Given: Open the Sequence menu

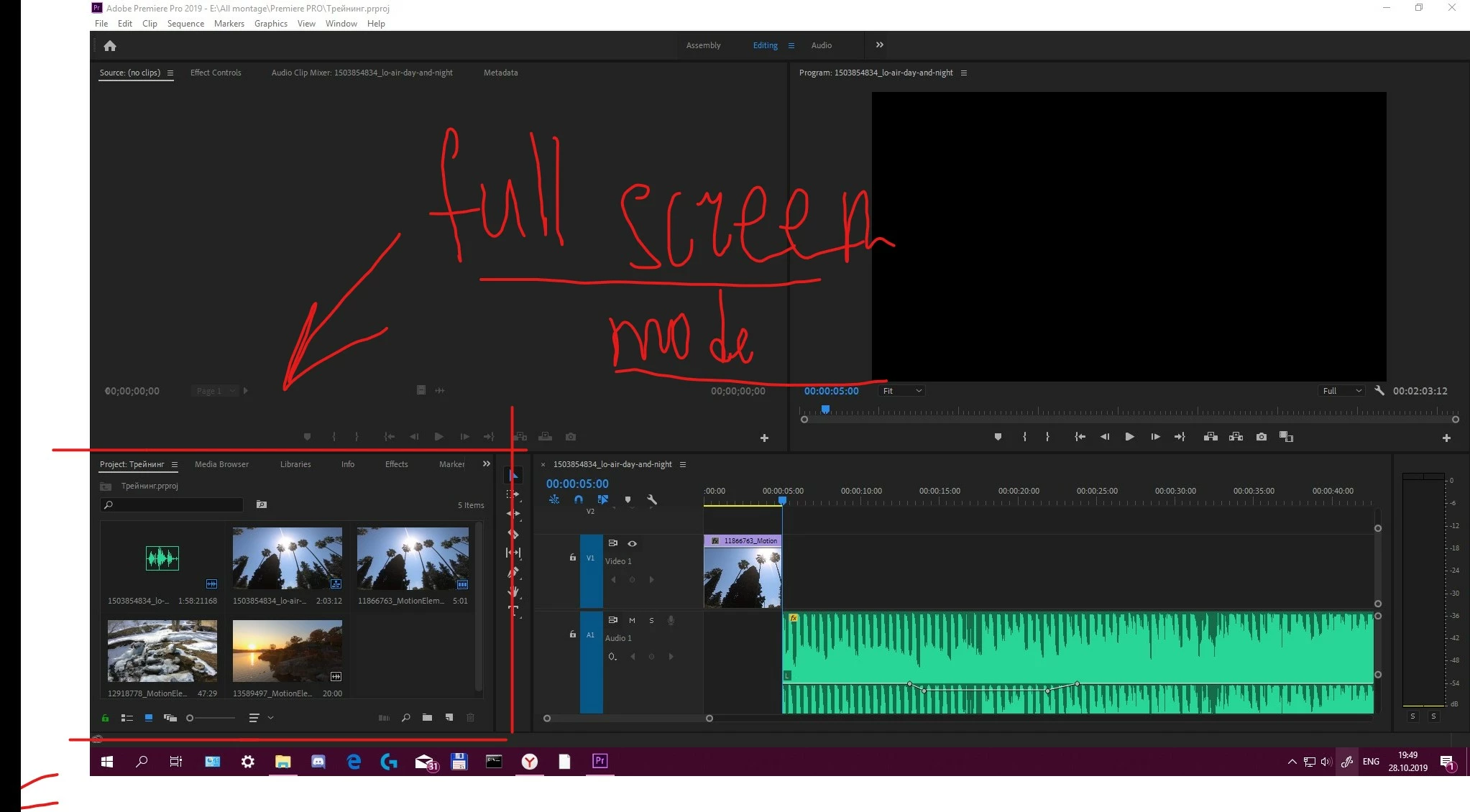Looking at the screenshot, I should [x=185, y=24].
